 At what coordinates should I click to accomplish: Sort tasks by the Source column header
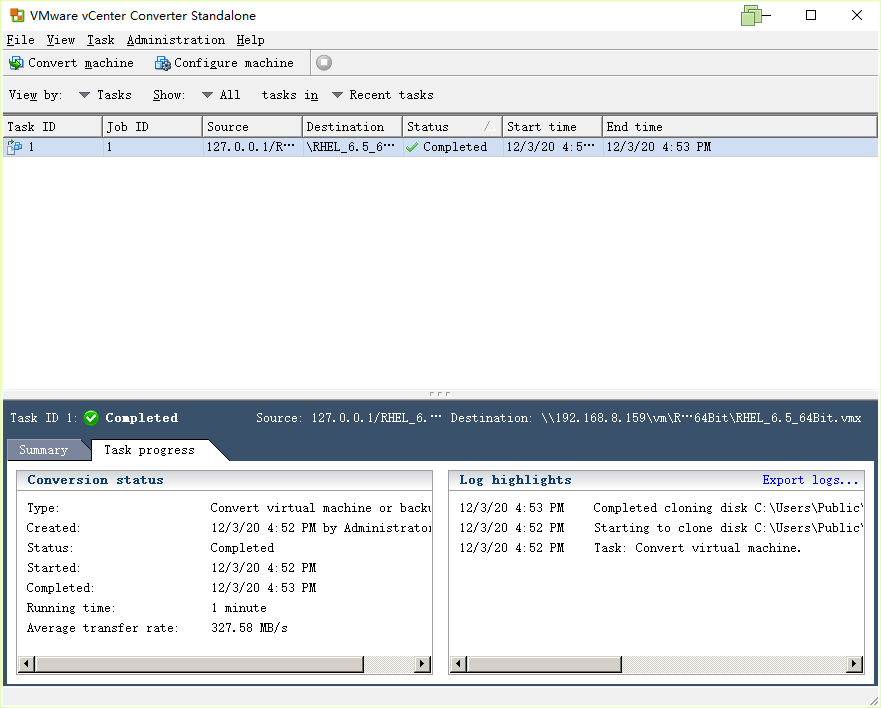click(253, 127)
